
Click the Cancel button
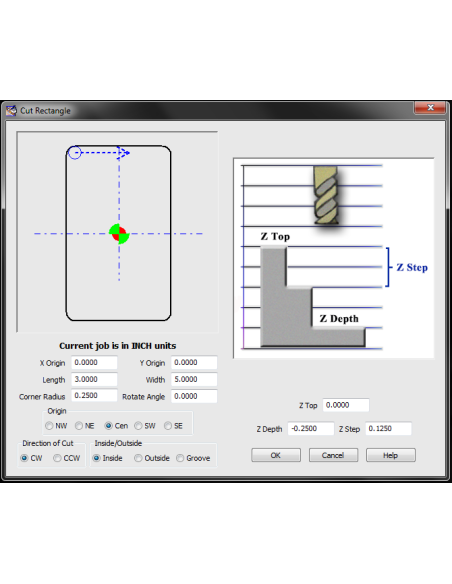click(333, 455)
